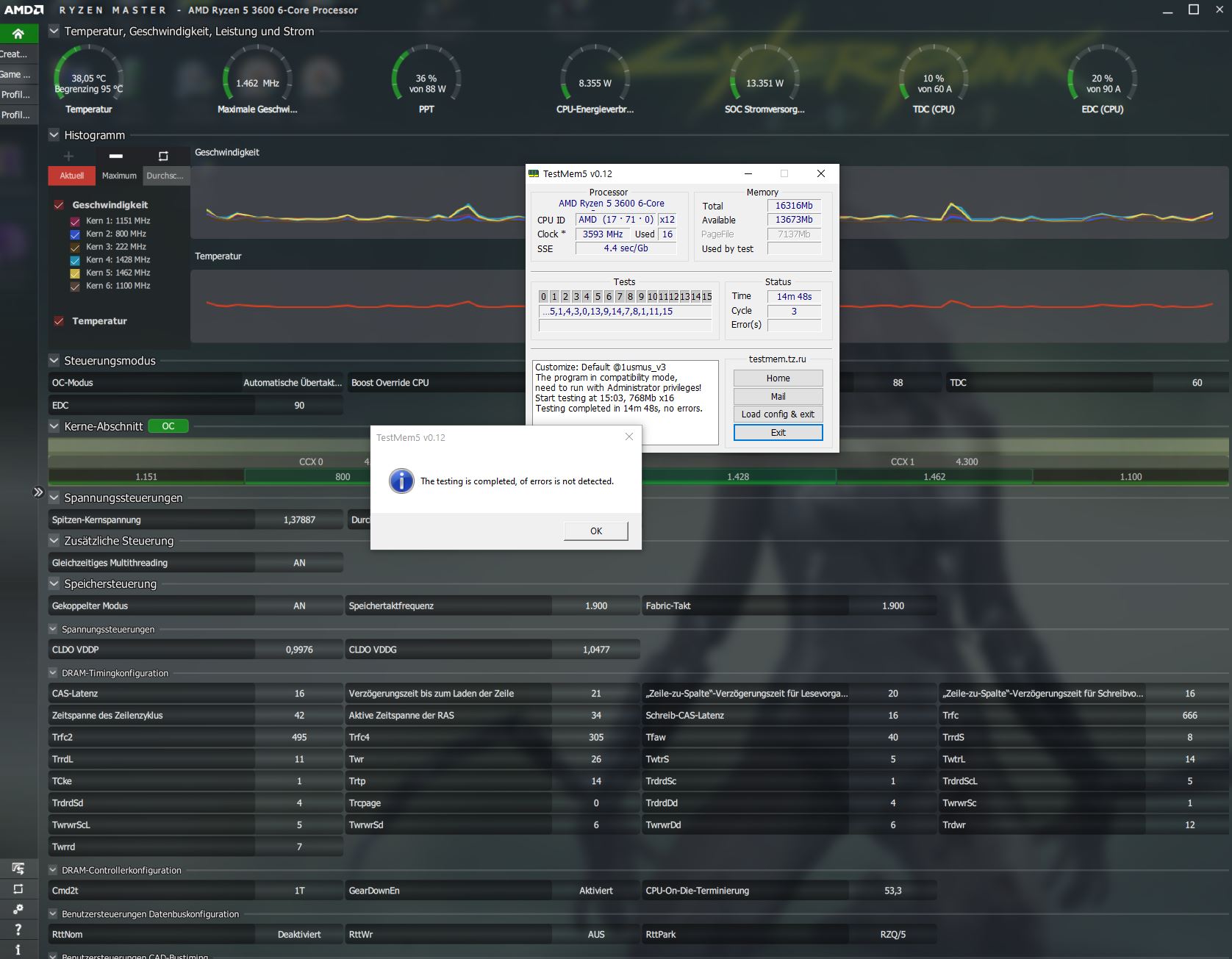
Task: Click the histogram zoom-out minus icon
Action: 116,156
